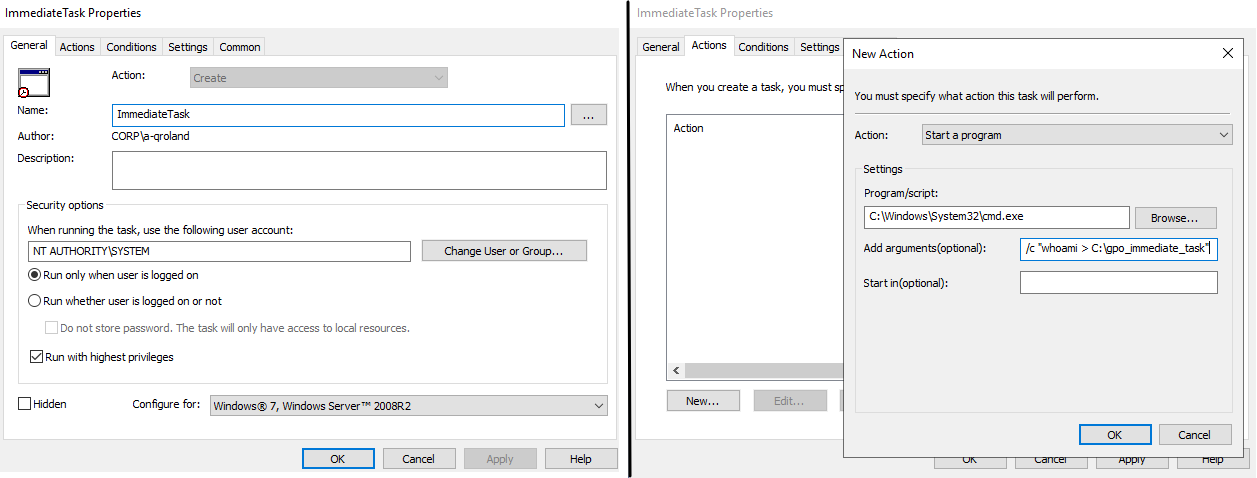Viewport: 1257px width, 478px height.
Task: Select the General tab in left window
Action: pyautogui.click(x=29, y=45)
